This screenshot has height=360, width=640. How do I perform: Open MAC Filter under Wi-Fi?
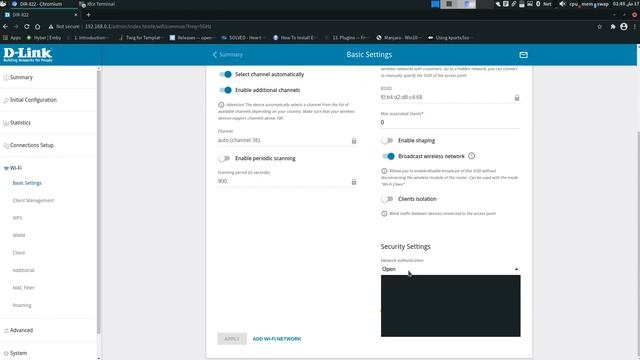click(x=23, y=288)
